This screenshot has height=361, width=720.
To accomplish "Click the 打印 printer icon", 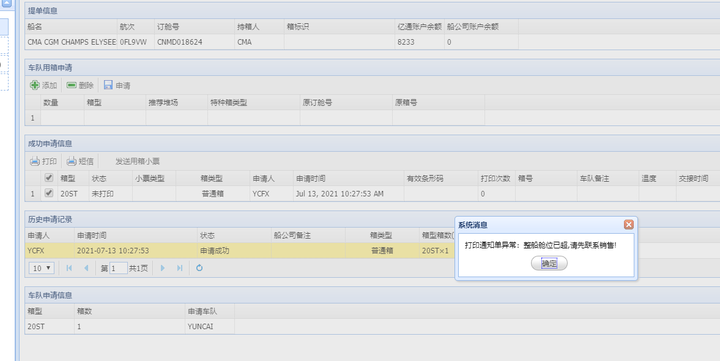I will (x=34, y=161).
